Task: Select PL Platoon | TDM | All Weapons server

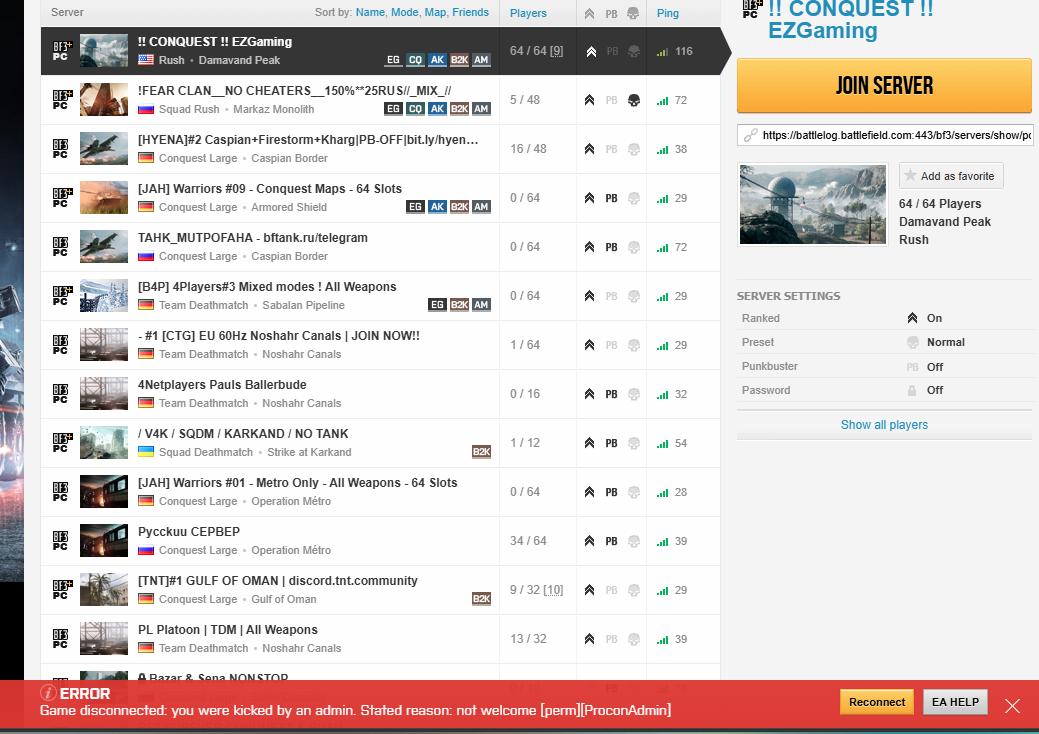Action: click(380, 639)
